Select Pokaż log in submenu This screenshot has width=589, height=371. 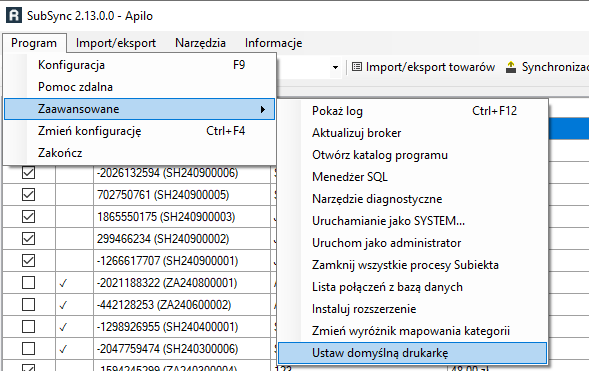[412, 111]
